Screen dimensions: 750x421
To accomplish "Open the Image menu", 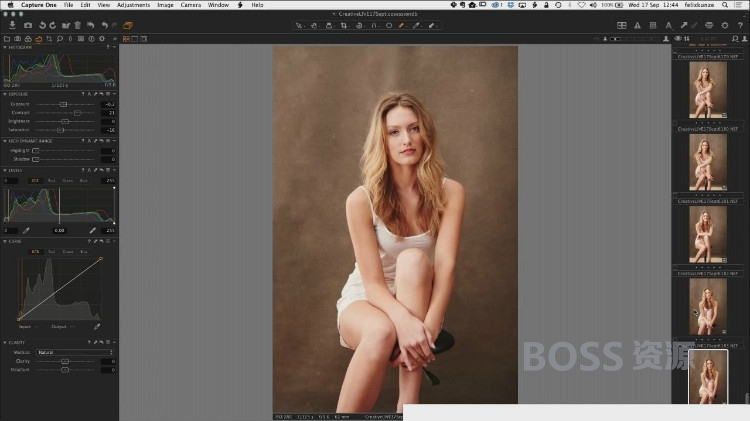I will point(165,5).
